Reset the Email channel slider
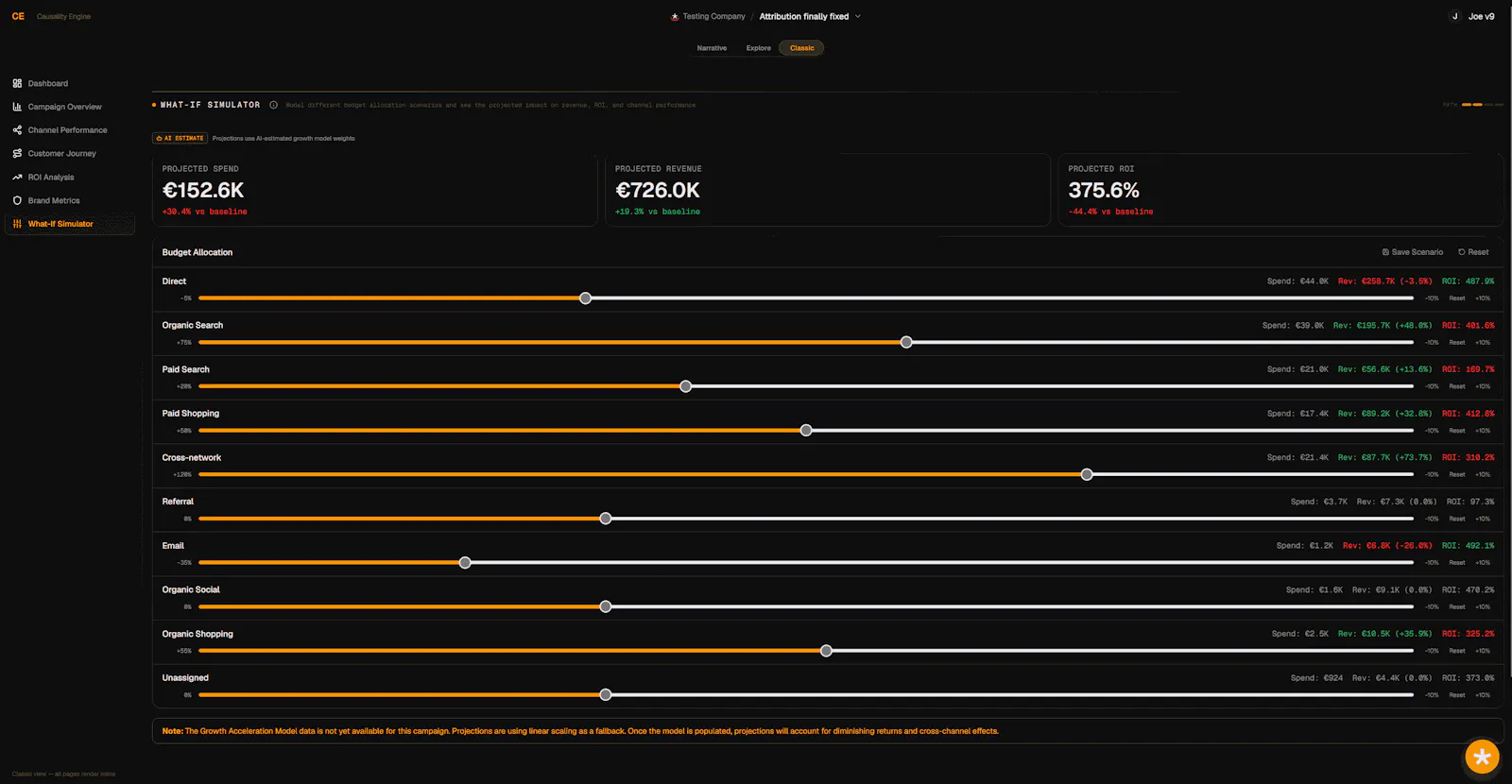 tap(1457, 563)
